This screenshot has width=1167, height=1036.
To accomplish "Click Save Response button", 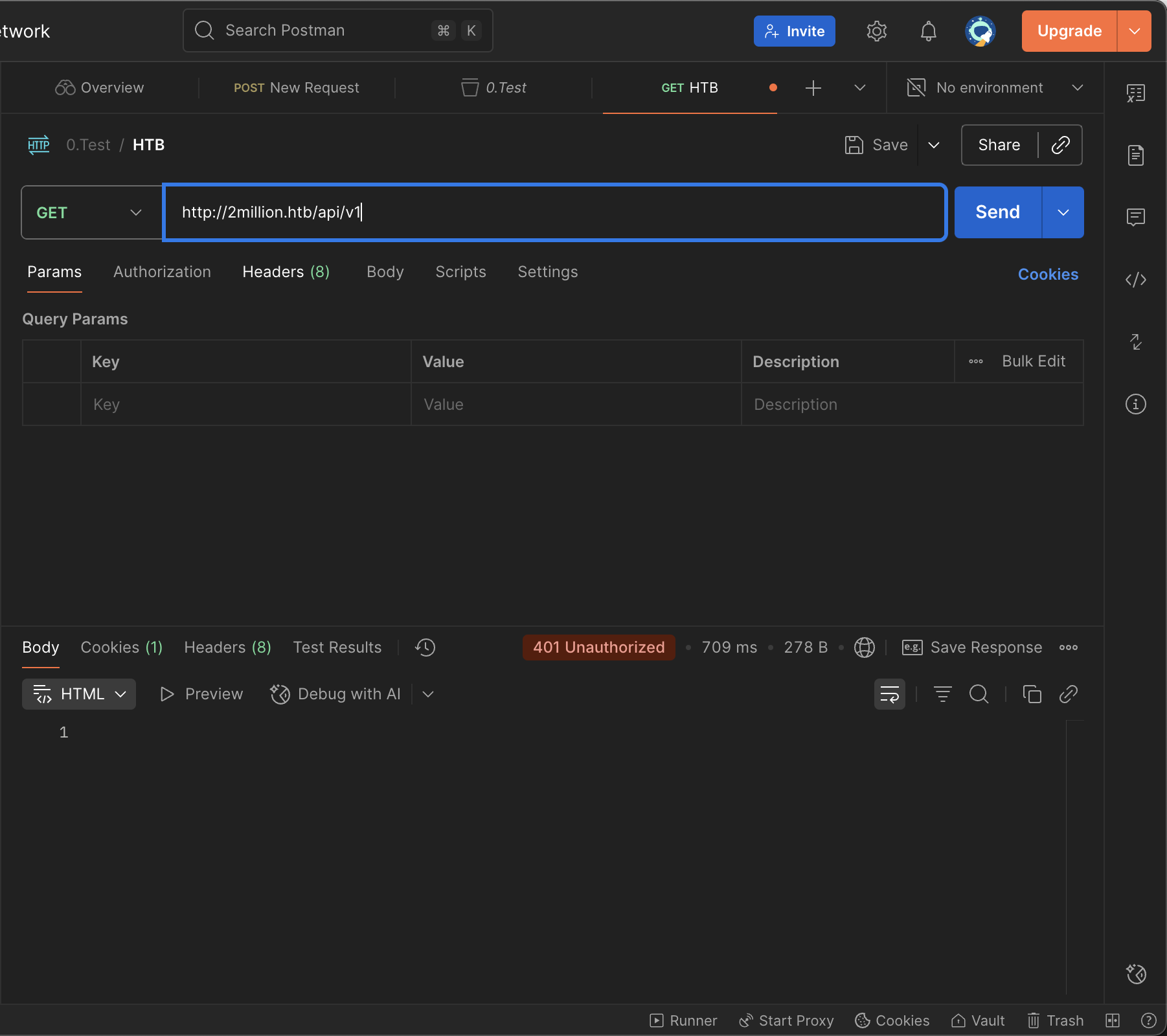I will (972, 647).
